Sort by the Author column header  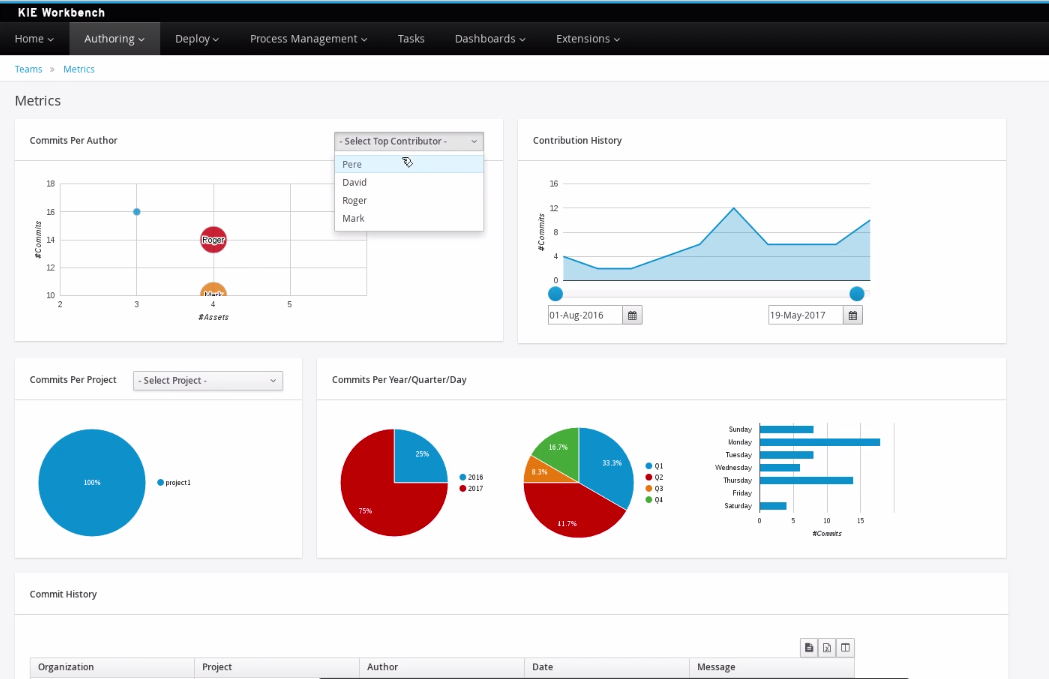point(382,667)
